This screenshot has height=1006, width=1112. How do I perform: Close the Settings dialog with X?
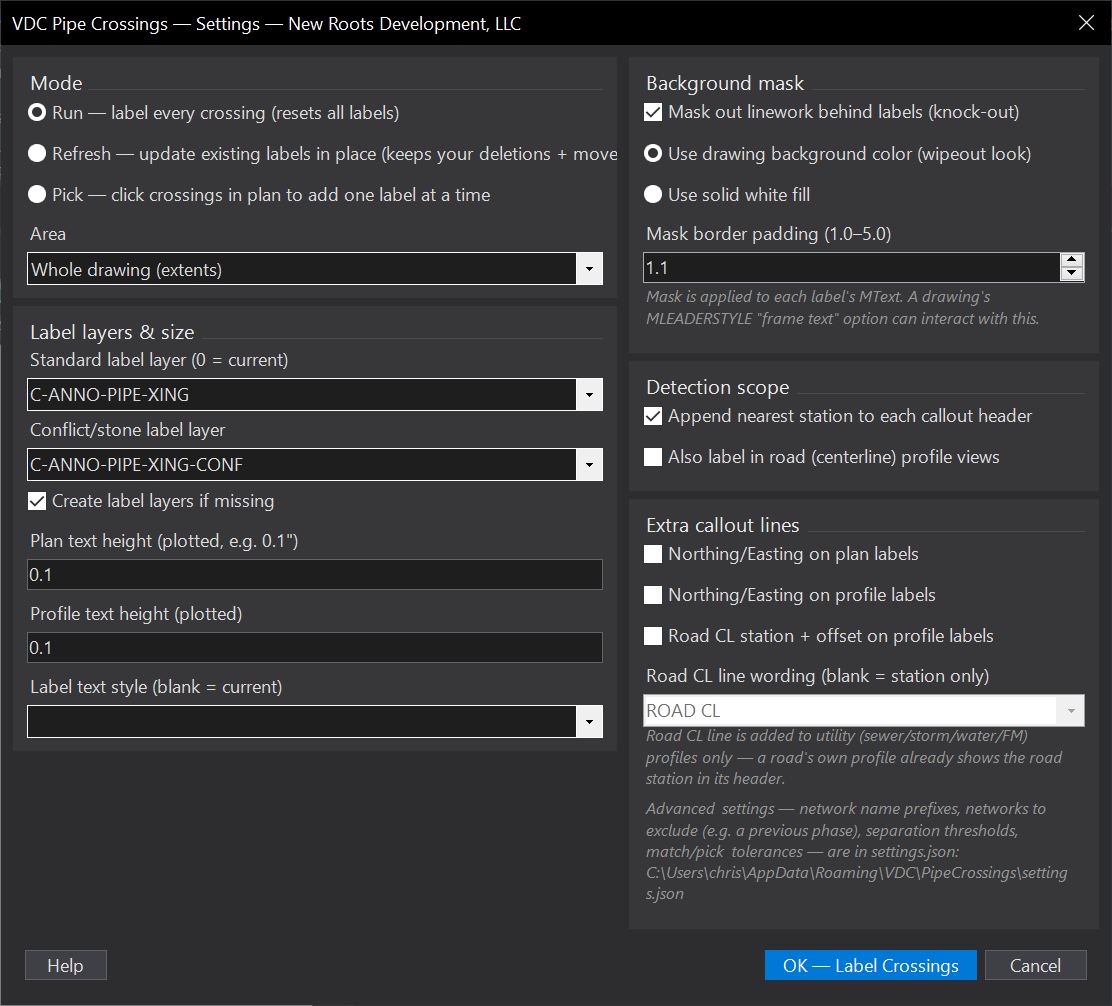(x=1086, y=23)
